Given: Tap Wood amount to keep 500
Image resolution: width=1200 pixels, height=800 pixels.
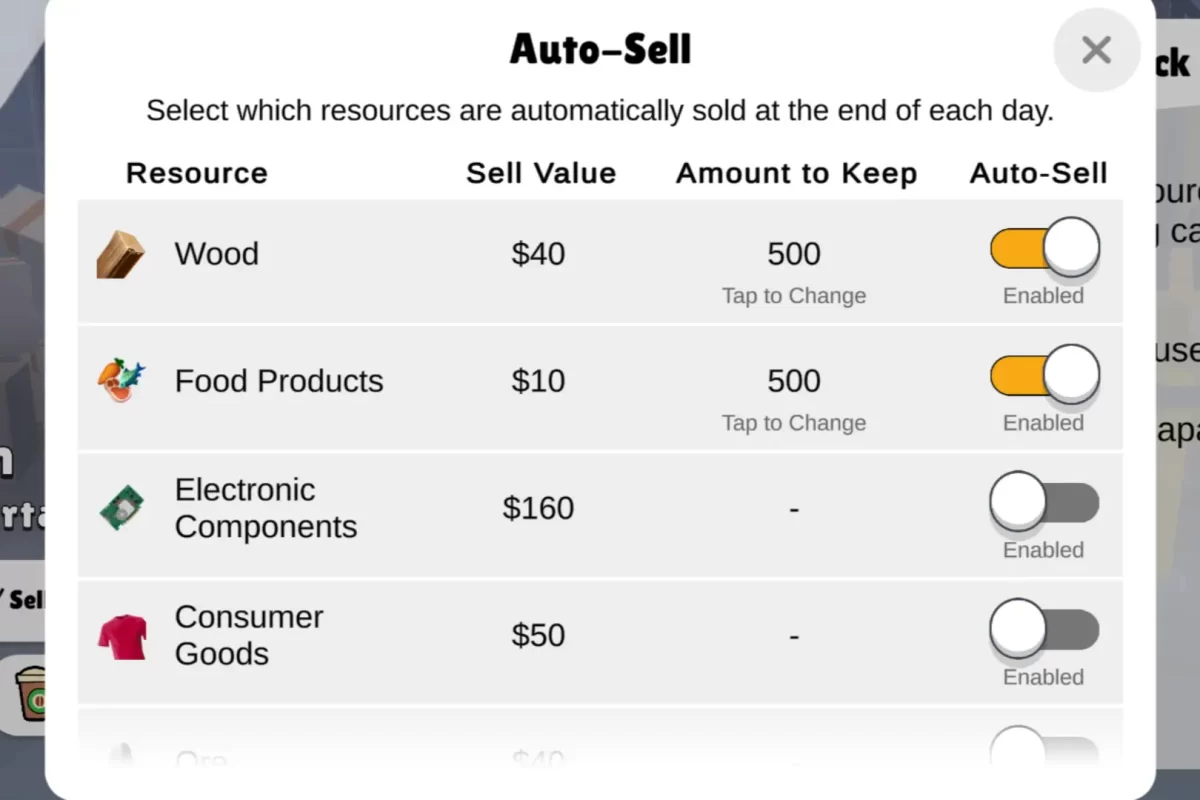Looking at the screenshot, I should click(794, 254).
